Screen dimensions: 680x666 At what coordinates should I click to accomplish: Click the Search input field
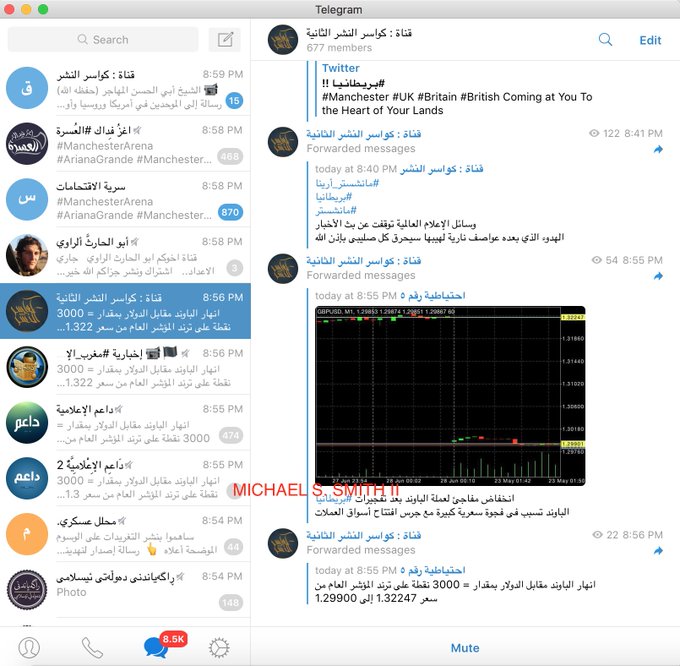coord(103,39)
